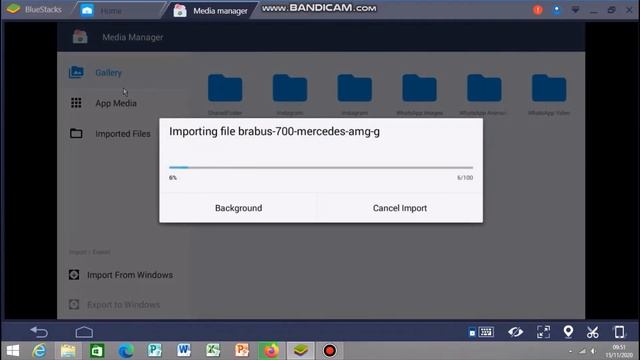
Task: Tap the Android back arrow
Action: coord(39,332)
